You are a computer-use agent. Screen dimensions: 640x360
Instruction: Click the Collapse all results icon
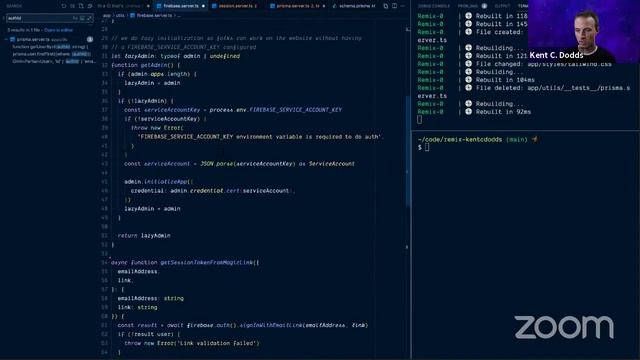[90, 6]
